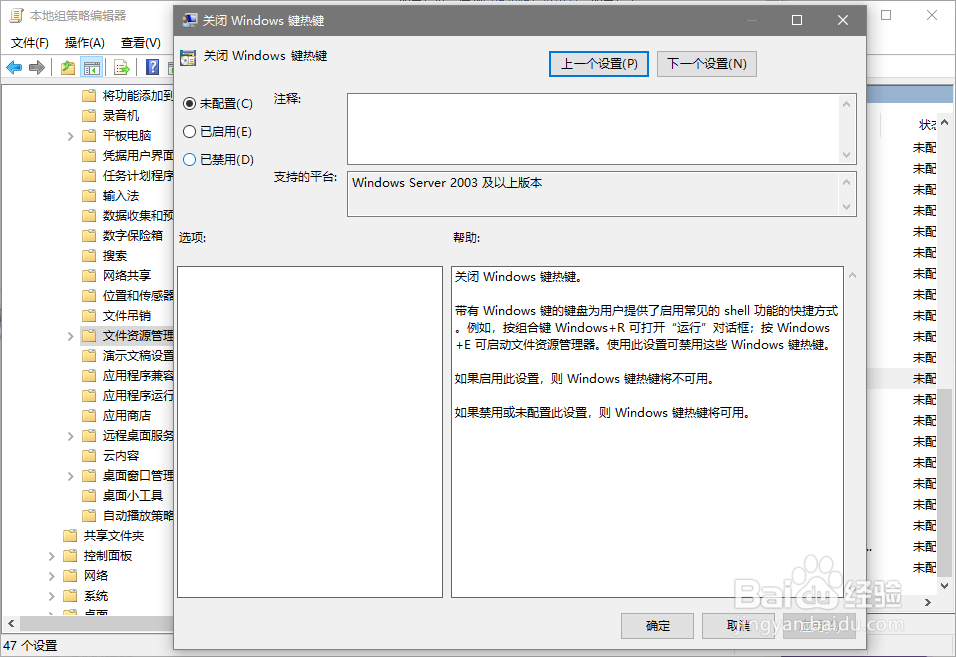
Task: Expand the 桌面窗口管理器 tree node
Action: pos(70,476)
